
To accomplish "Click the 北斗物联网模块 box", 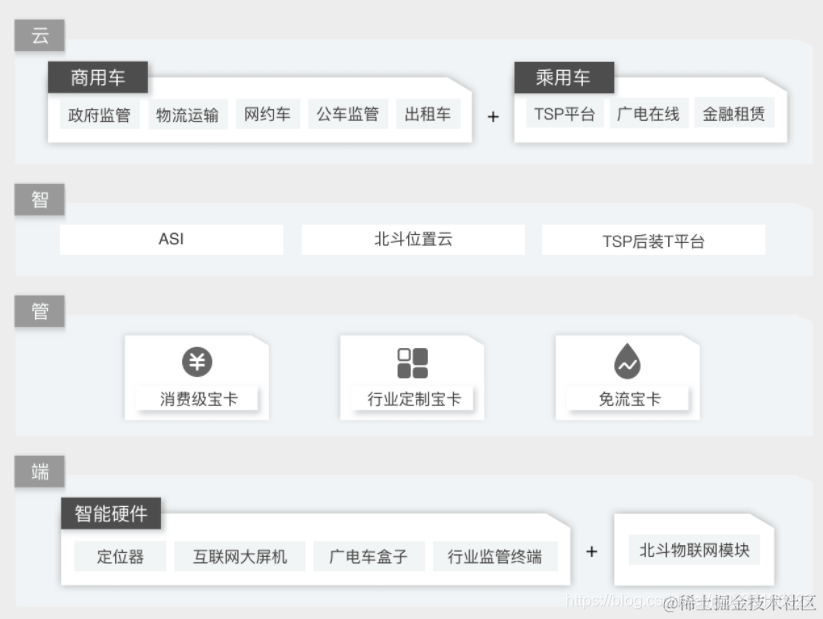I will coord(694,550).
